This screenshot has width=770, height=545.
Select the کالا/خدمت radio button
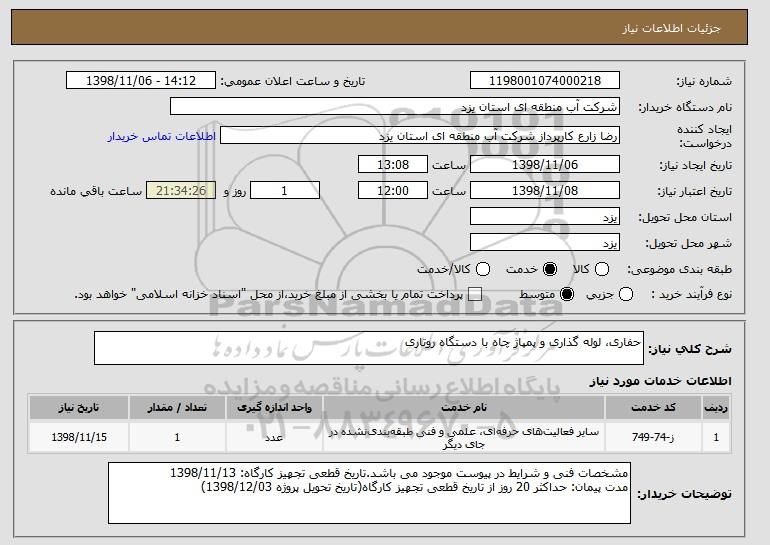(483, 269)
